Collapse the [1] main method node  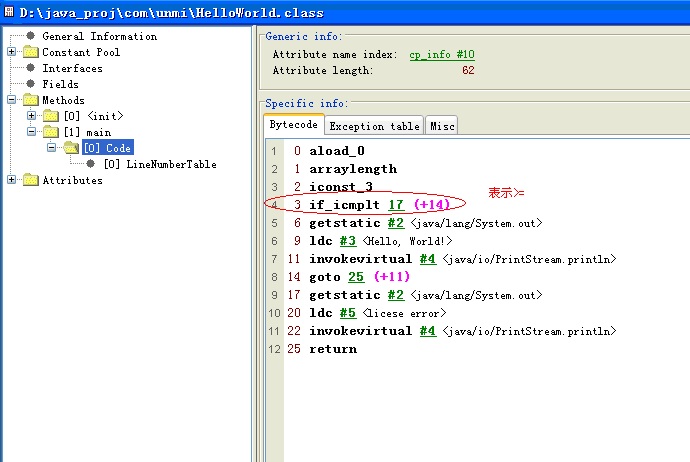32,132
